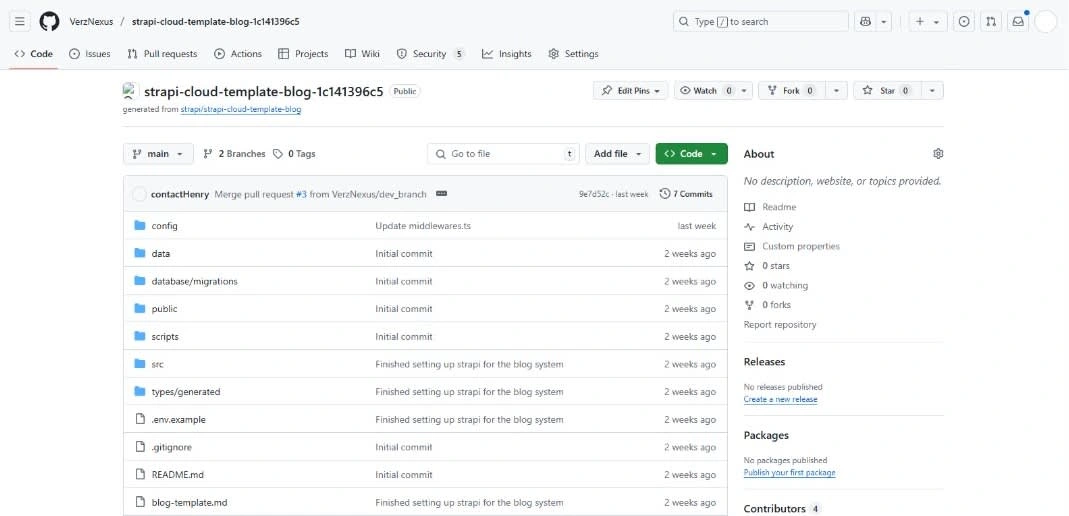The height and width of the screenshot is (516, 1069).
Task: Open the Create new plus dropdown
Action: tap(927, 22)
